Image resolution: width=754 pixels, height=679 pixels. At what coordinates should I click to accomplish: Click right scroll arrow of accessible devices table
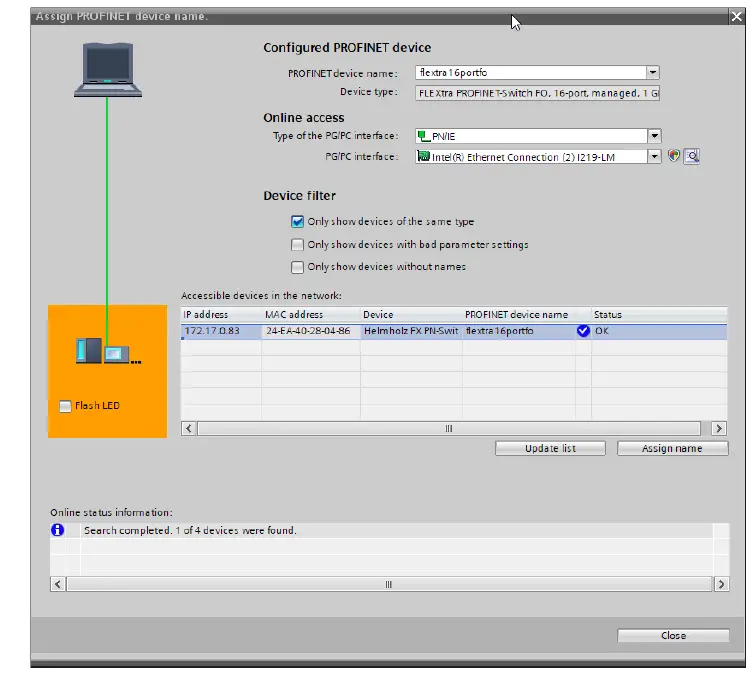719,428
